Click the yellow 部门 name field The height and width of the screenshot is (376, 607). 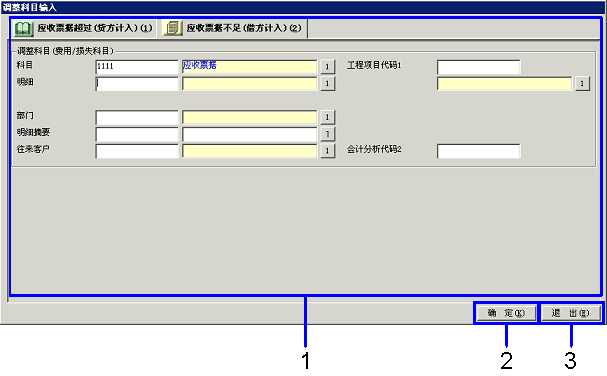coord(250,117)
